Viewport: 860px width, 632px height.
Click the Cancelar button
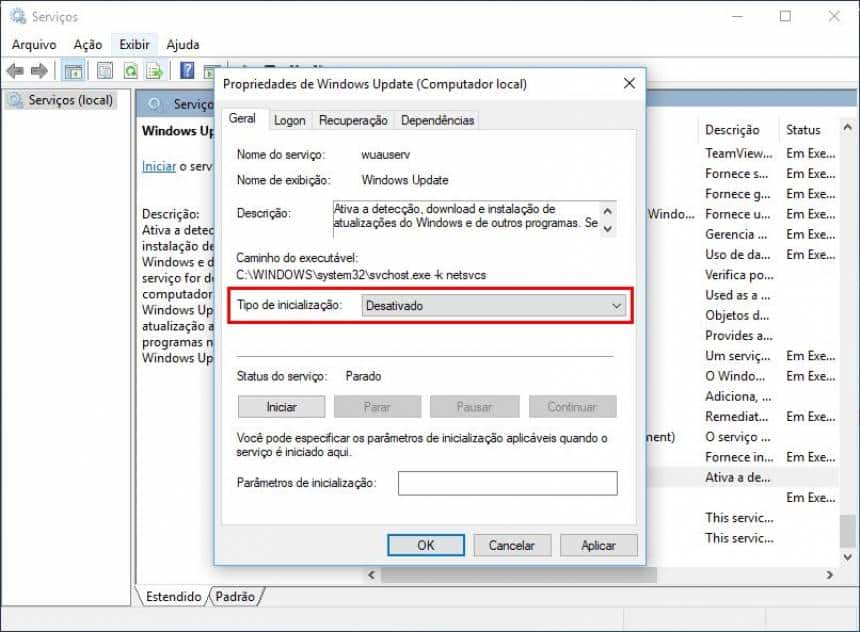tap(512, 545)
